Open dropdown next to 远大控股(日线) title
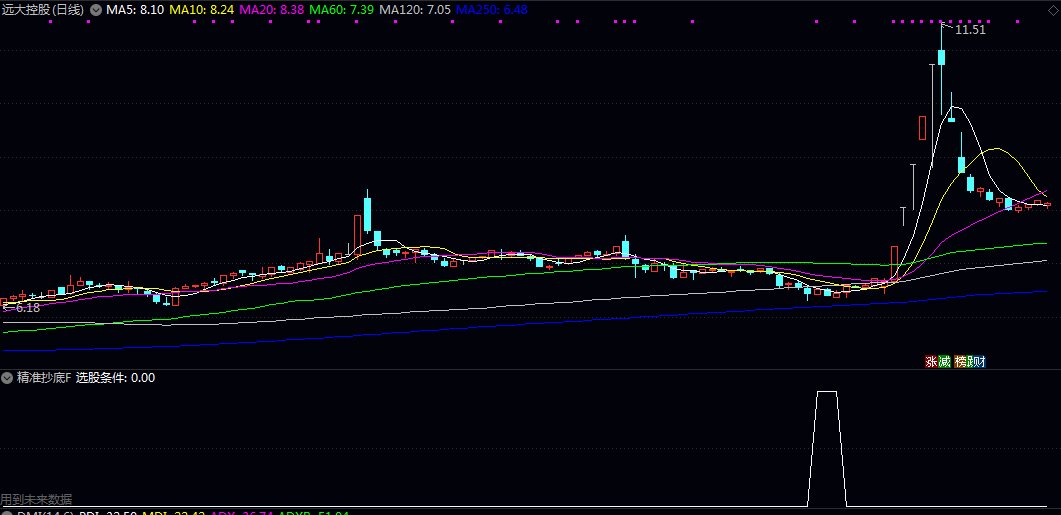Screen dimensions: 1061x515 [95, 9]
